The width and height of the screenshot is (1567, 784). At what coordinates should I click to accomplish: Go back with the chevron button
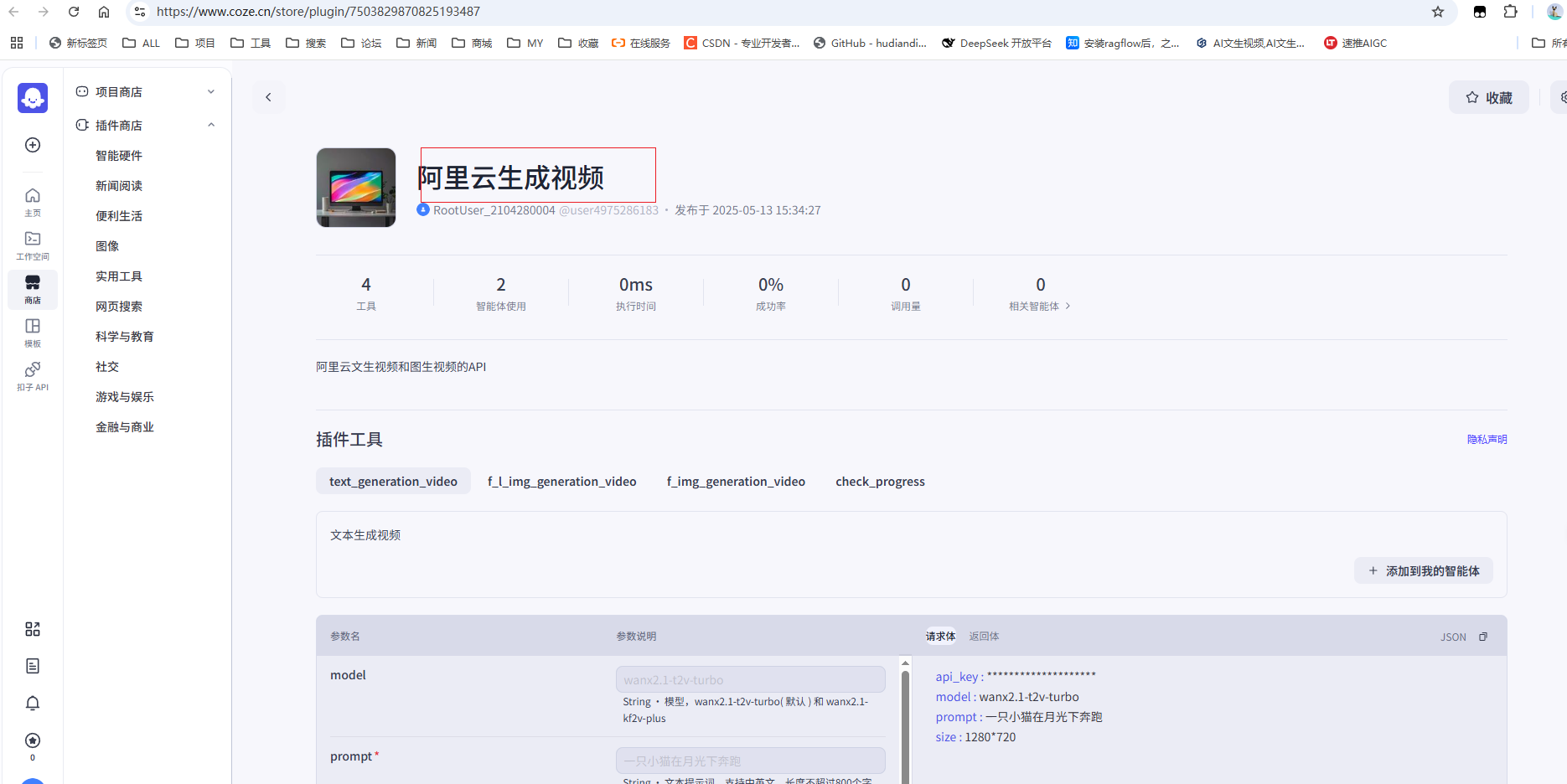click(268, 97)
